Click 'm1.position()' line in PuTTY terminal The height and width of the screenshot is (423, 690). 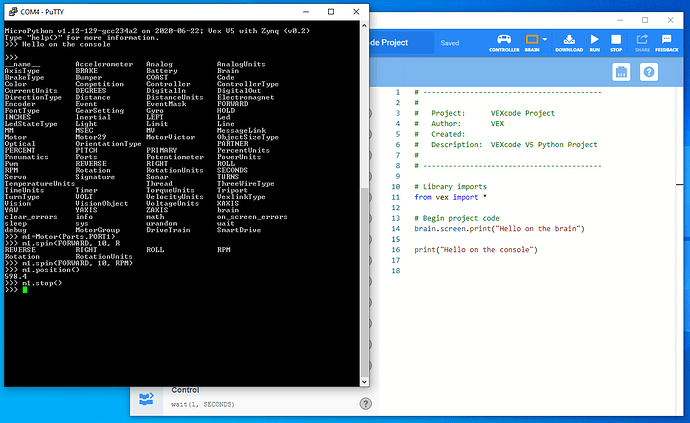tap(51, 270)
